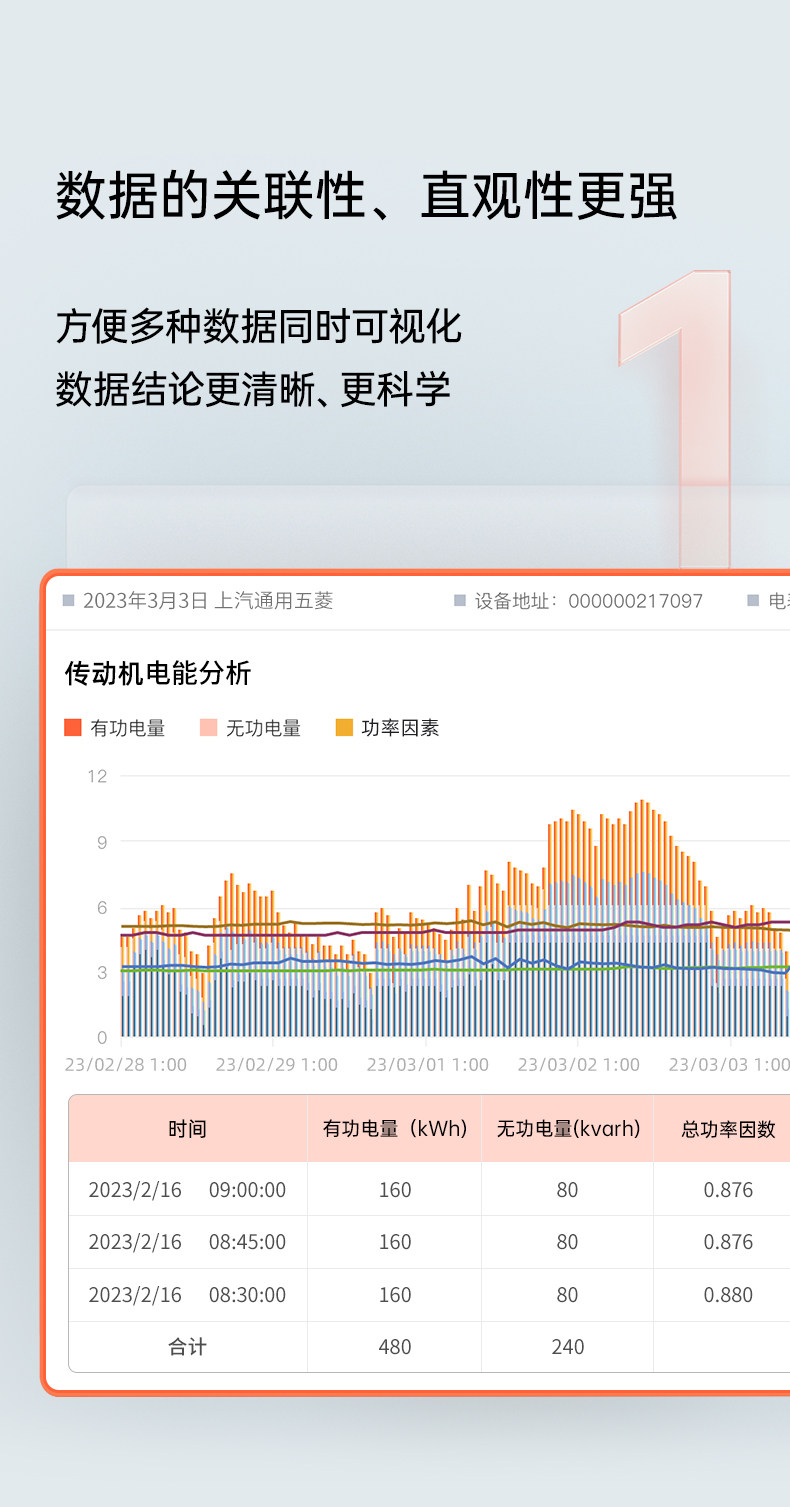Click the gray square before 2023年3月3日

point(69,601)
